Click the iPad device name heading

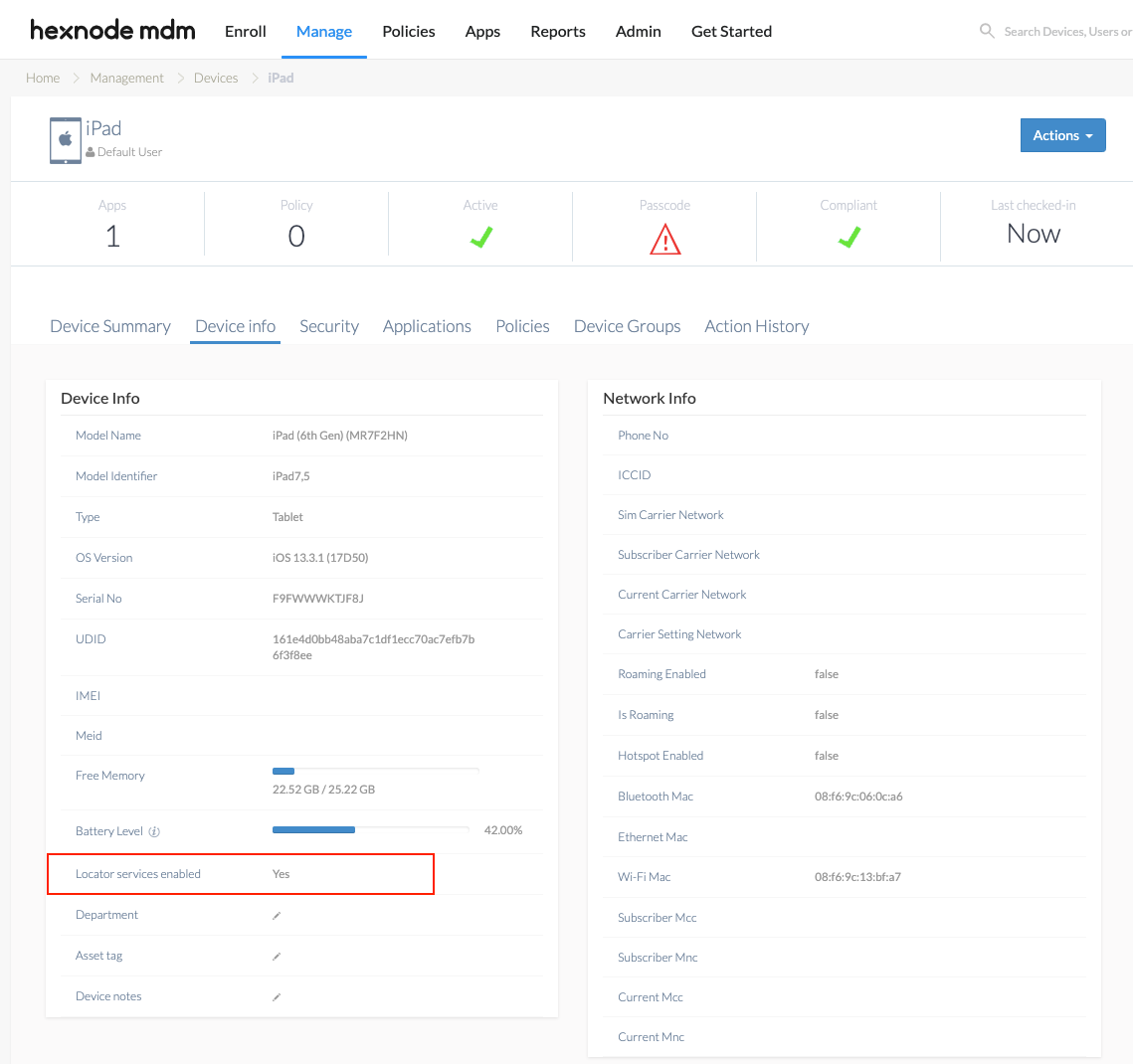(103, 128)
